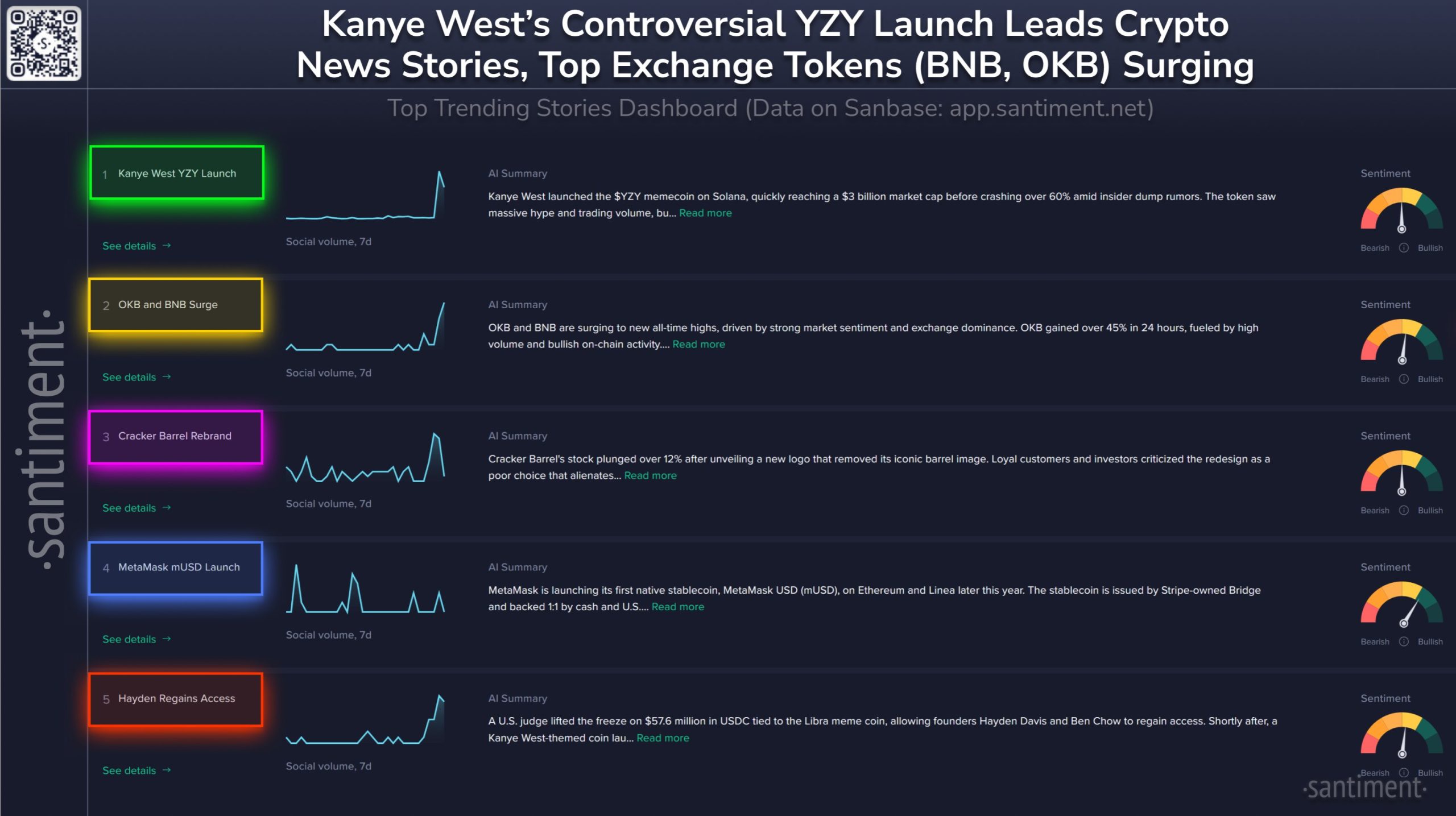
Task: Open See details for Kanye West YZY Launch
Action: coord(135,246)
